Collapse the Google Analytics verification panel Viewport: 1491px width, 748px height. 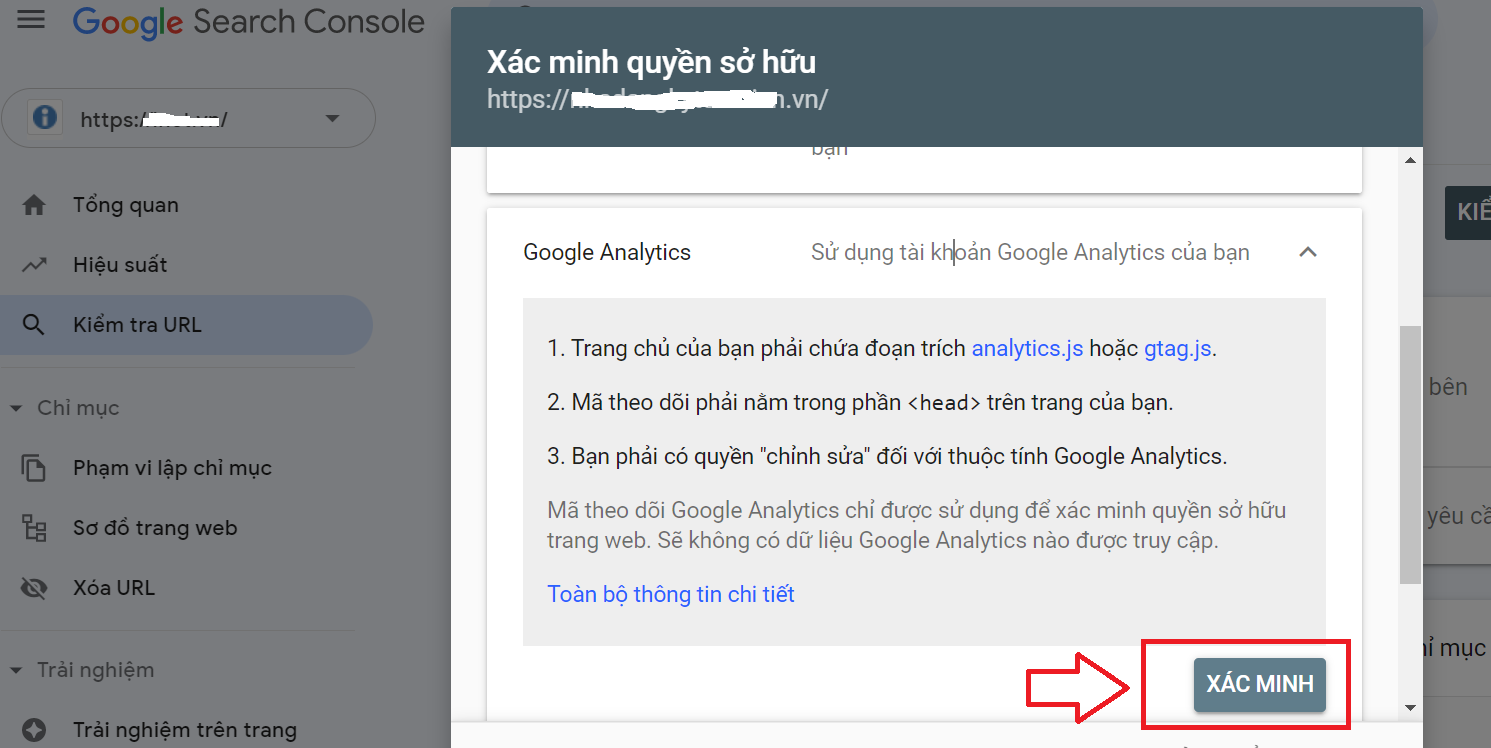[x=1307, y=252]
